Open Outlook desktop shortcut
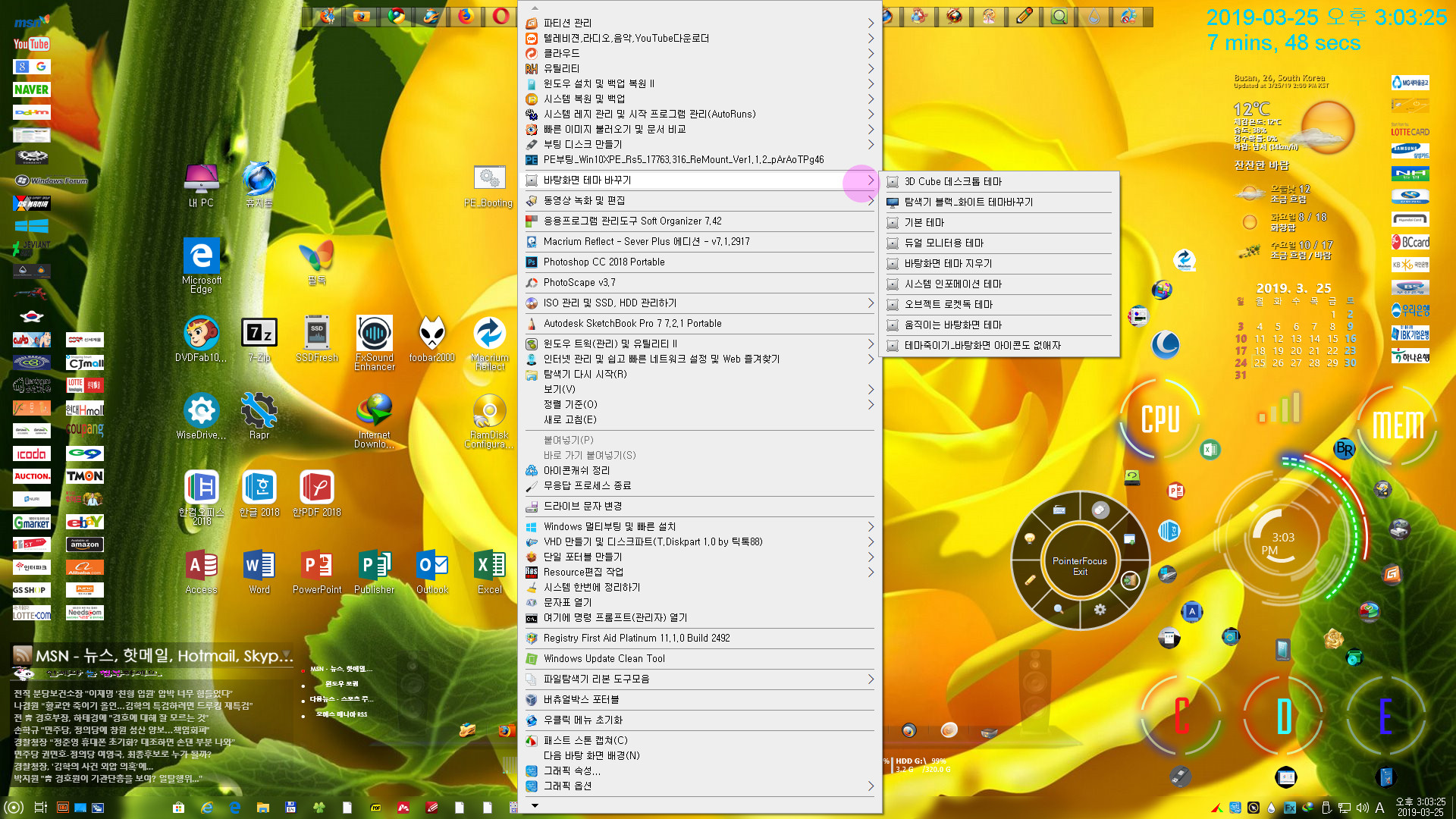This screenshot has width=1456, height=819. point(432,571)
